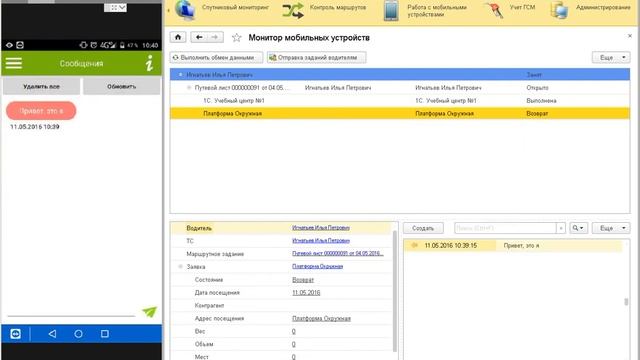The height and width of the screenshot is (360, 640).
Task: Collapse the Путевой лист 000000091 node
Action: (x=189, y=88)
